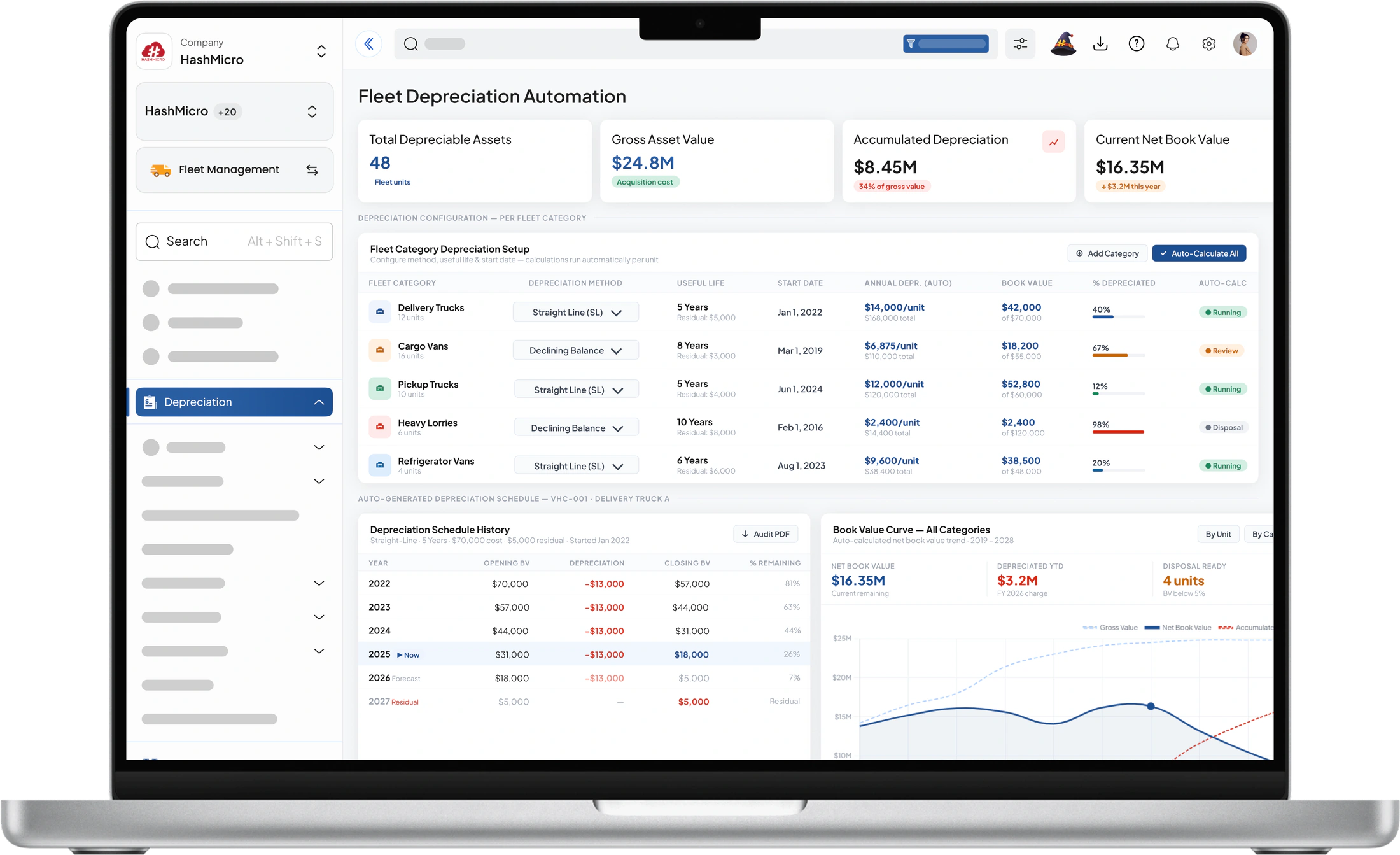This screenshot has height=855, width=1400.
Task: Focus the sidebar Search input field
Action: [x=234, y=242]
